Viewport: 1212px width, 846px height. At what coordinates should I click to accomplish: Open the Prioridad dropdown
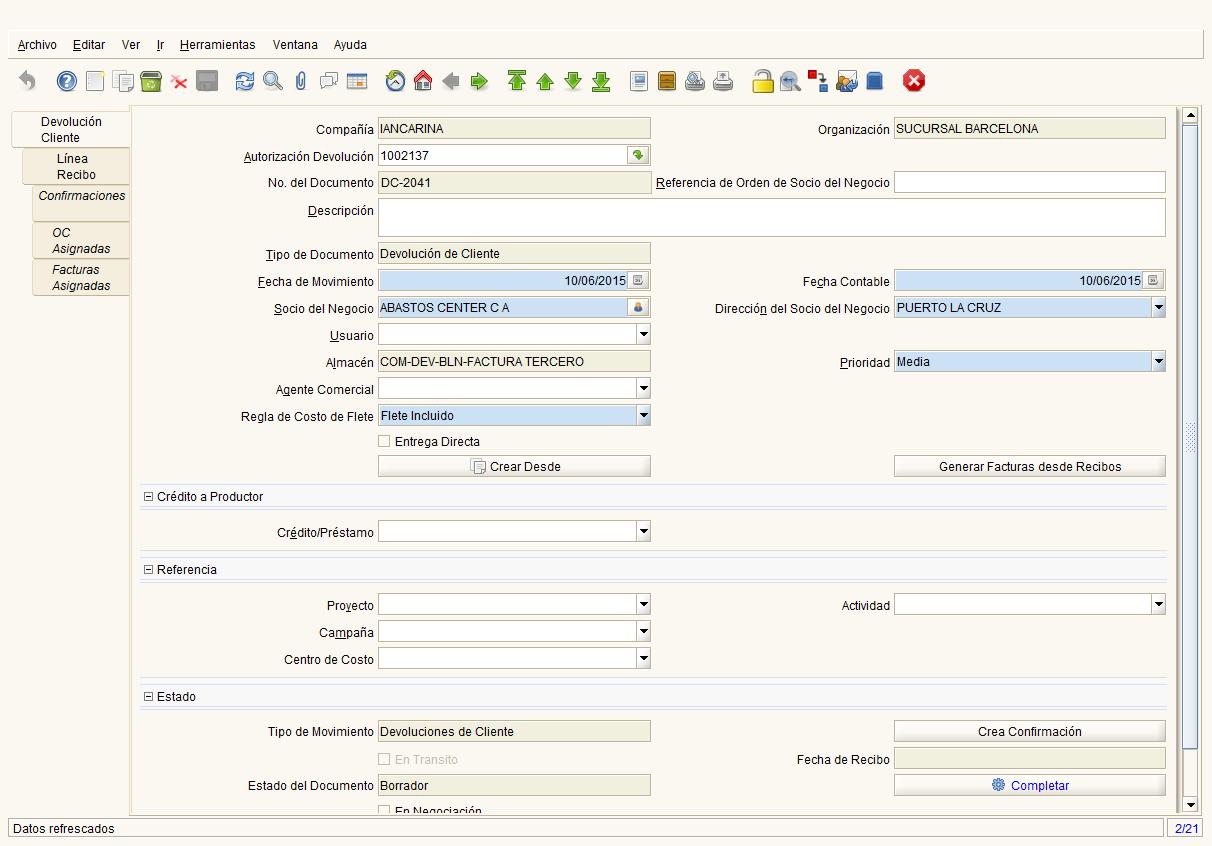pos(1158,362)
